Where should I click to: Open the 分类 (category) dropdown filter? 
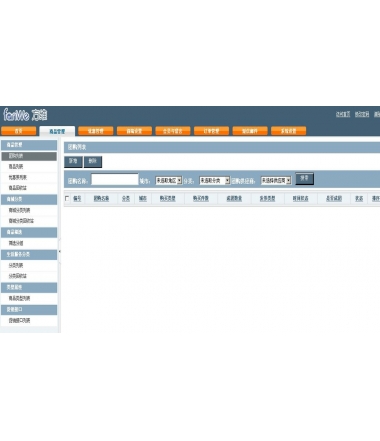(x=215, y=181)
